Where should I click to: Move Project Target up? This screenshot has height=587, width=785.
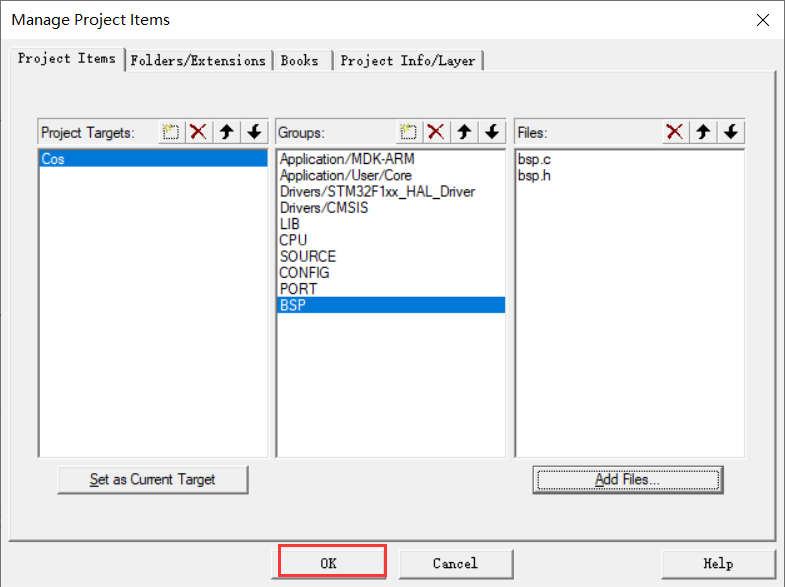point(227,132)
